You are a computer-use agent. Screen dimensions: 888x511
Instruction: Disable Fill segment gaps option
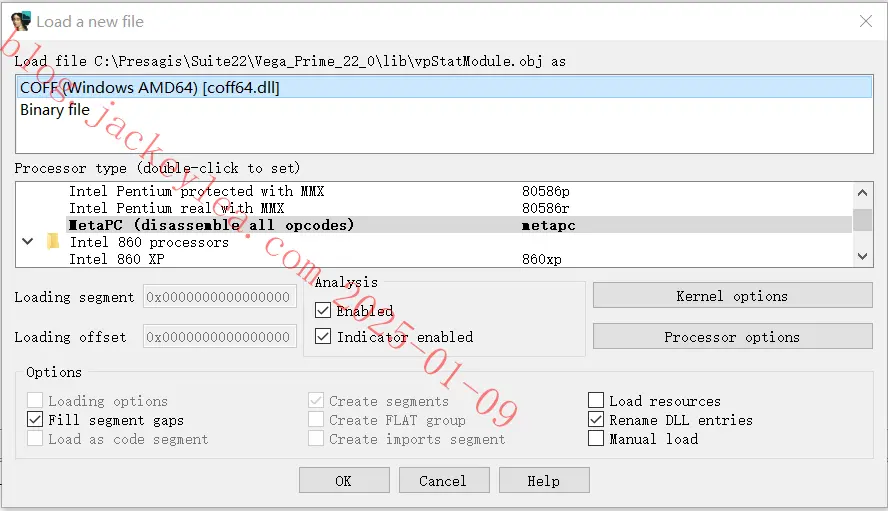pyautogui.click(x=35, y=419)
